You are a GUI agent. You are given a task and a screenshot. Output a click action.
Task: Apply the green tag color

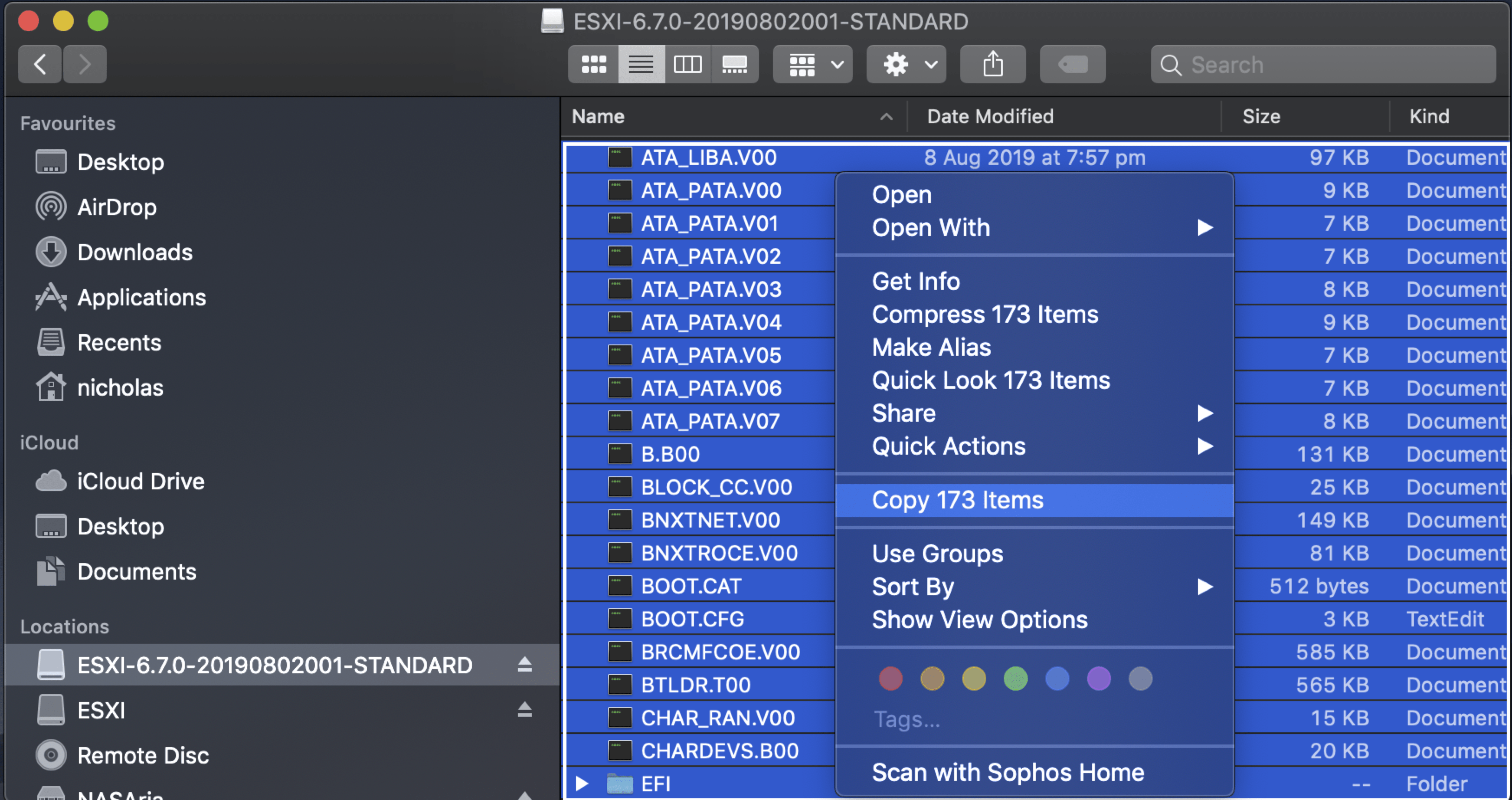click(x=1015, y=679)
